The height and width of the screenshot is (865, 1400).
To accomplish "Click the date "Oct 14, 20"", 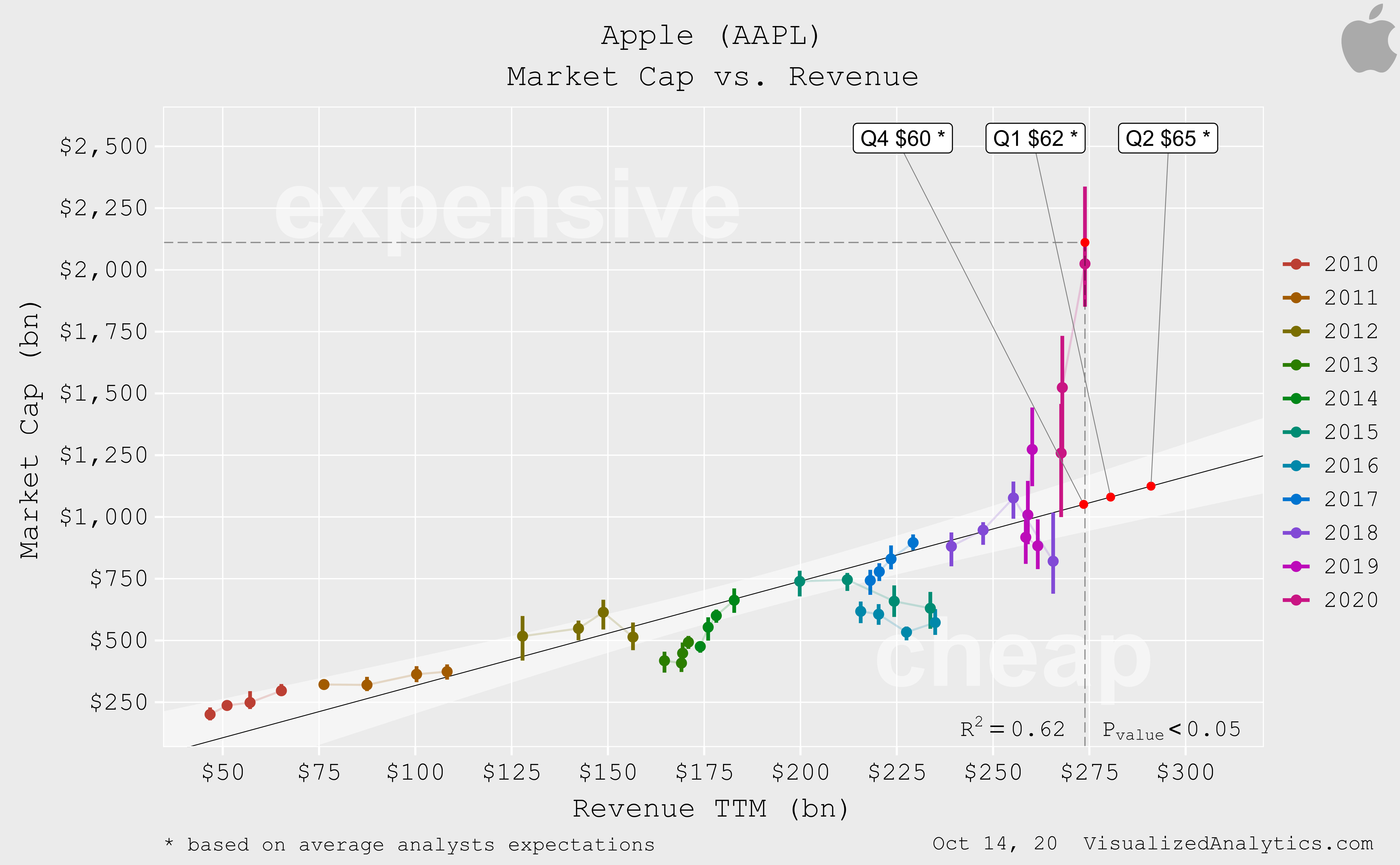I will (995, 843).
